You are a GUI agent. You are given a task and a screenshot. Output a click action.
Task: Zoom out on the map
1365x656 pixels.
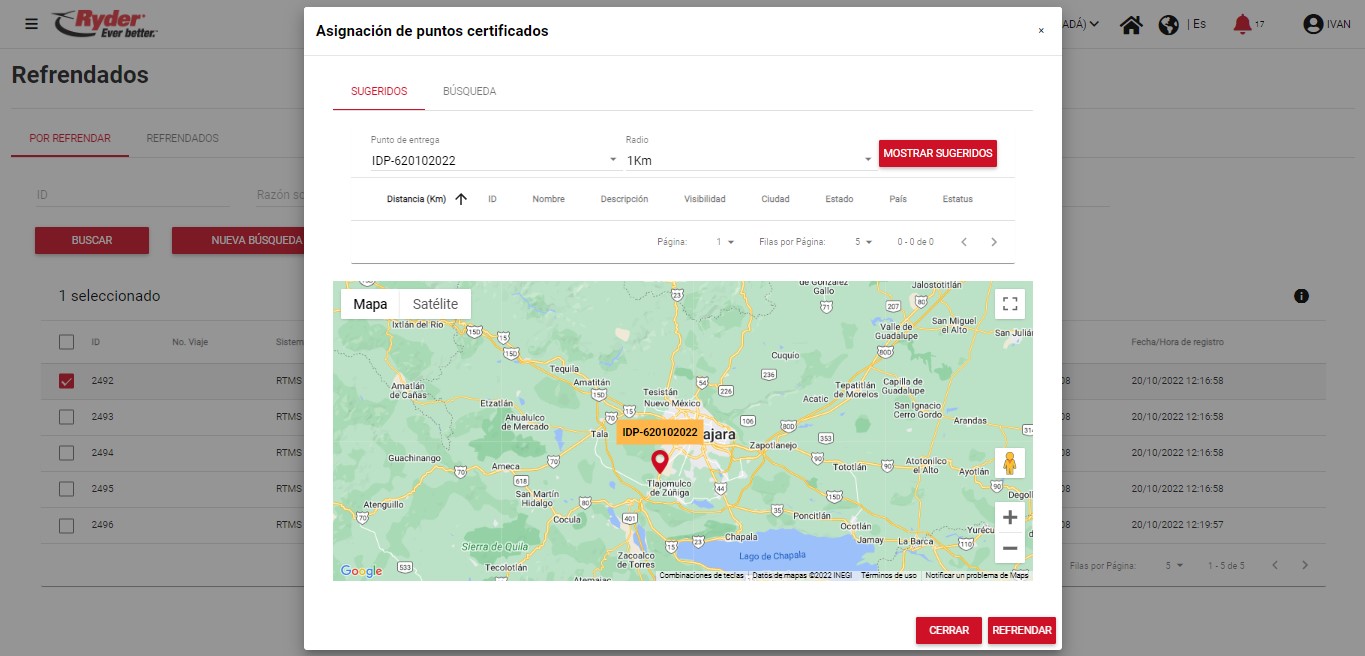pos(1010,548)
